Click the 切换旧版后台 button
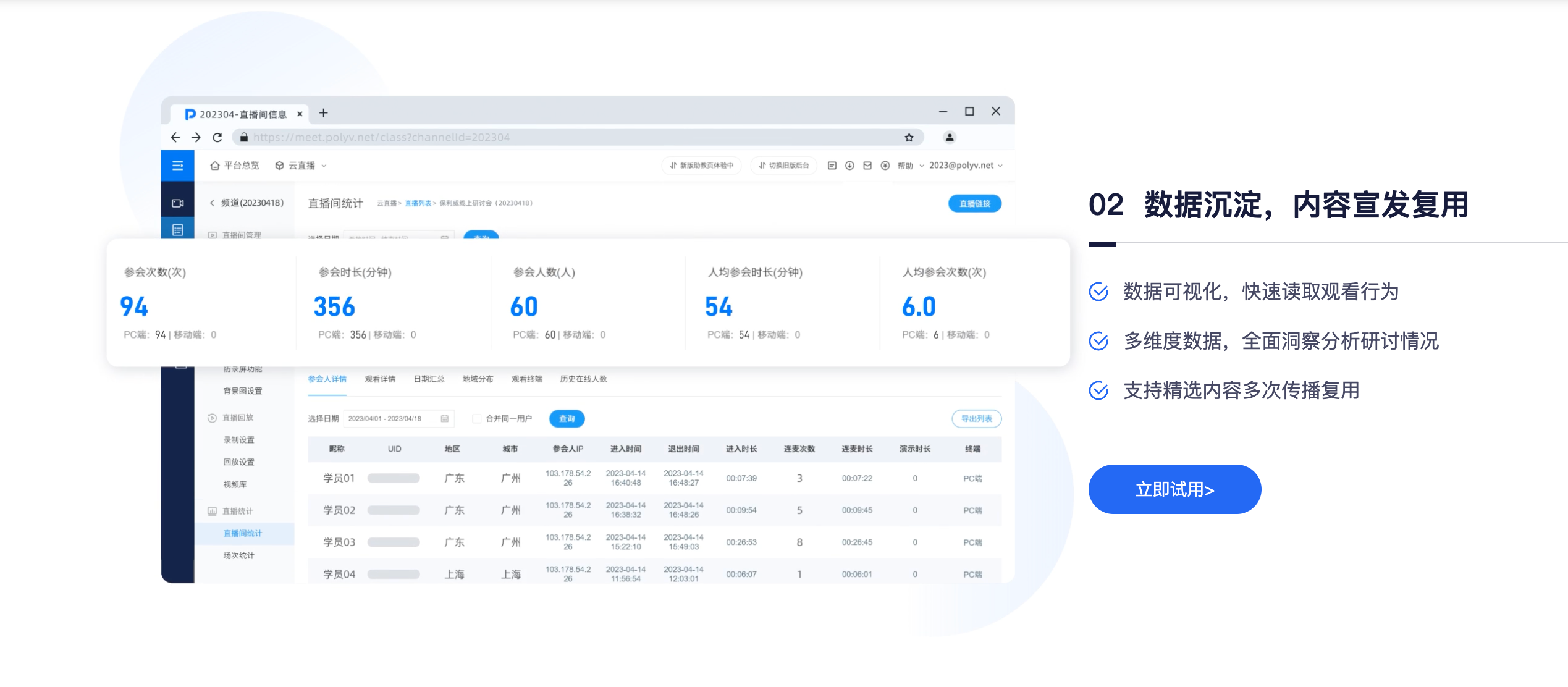The image size is (1568, 687). (x=784, y=166)
